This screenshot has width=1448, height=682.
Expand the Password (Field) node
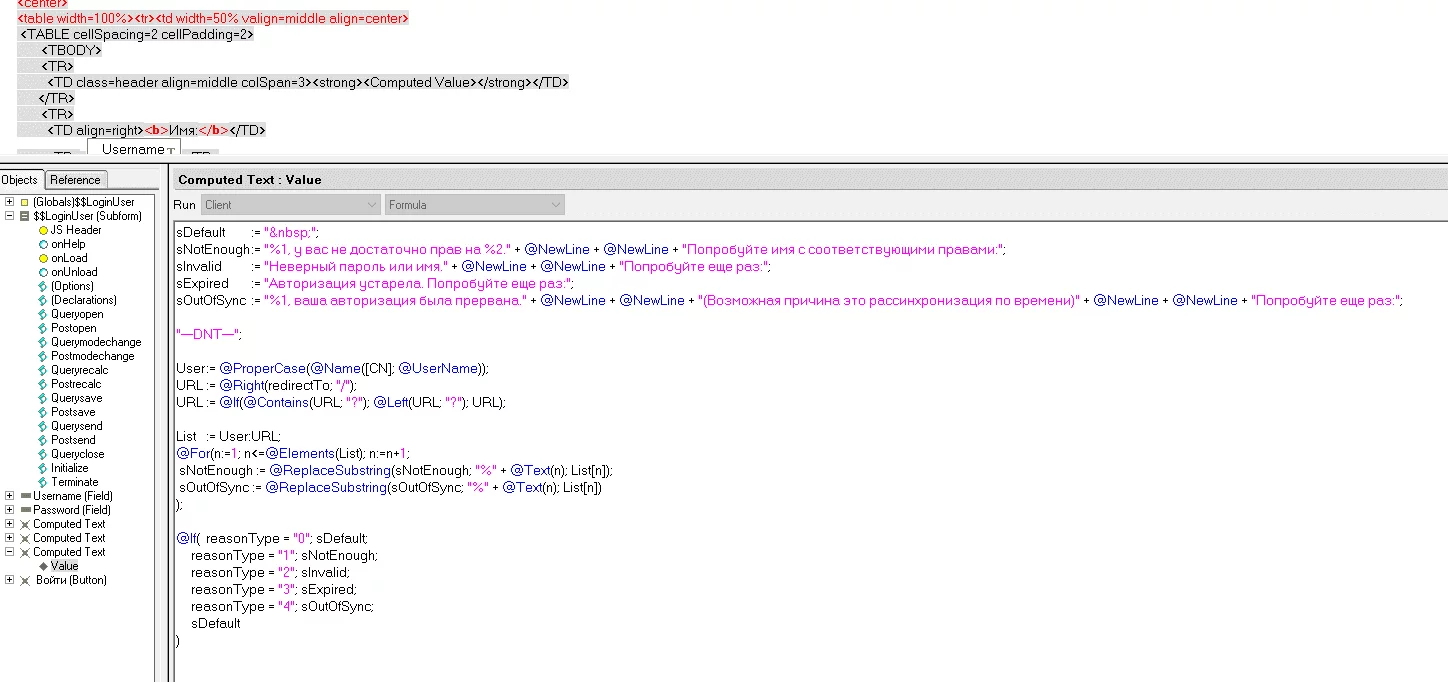(9, 510)
